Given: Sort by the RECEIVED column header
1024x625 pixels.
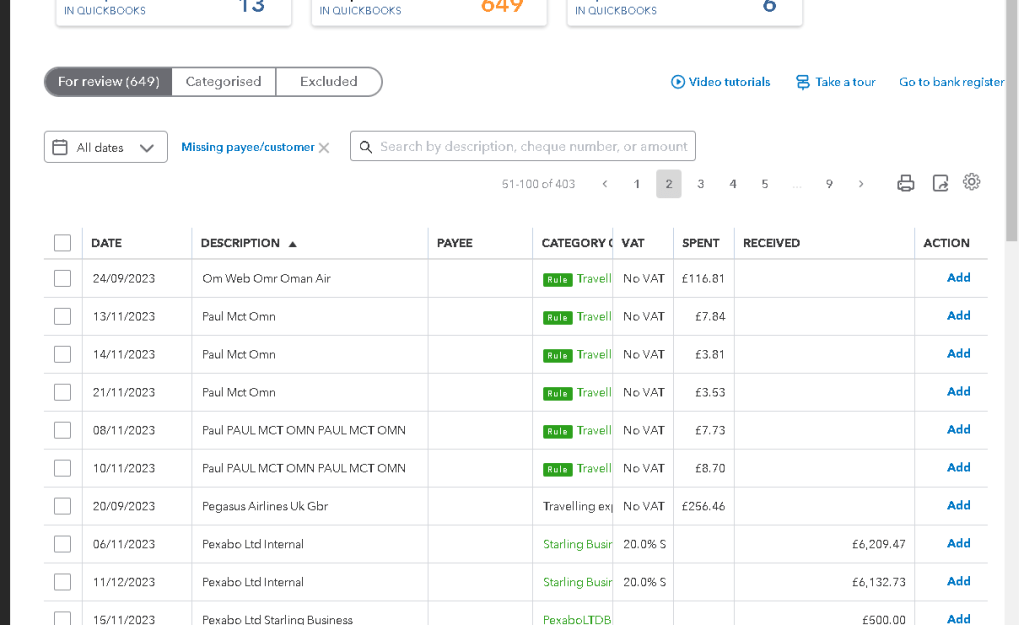Looking at the screenshot, I should (x=771, y=243).
